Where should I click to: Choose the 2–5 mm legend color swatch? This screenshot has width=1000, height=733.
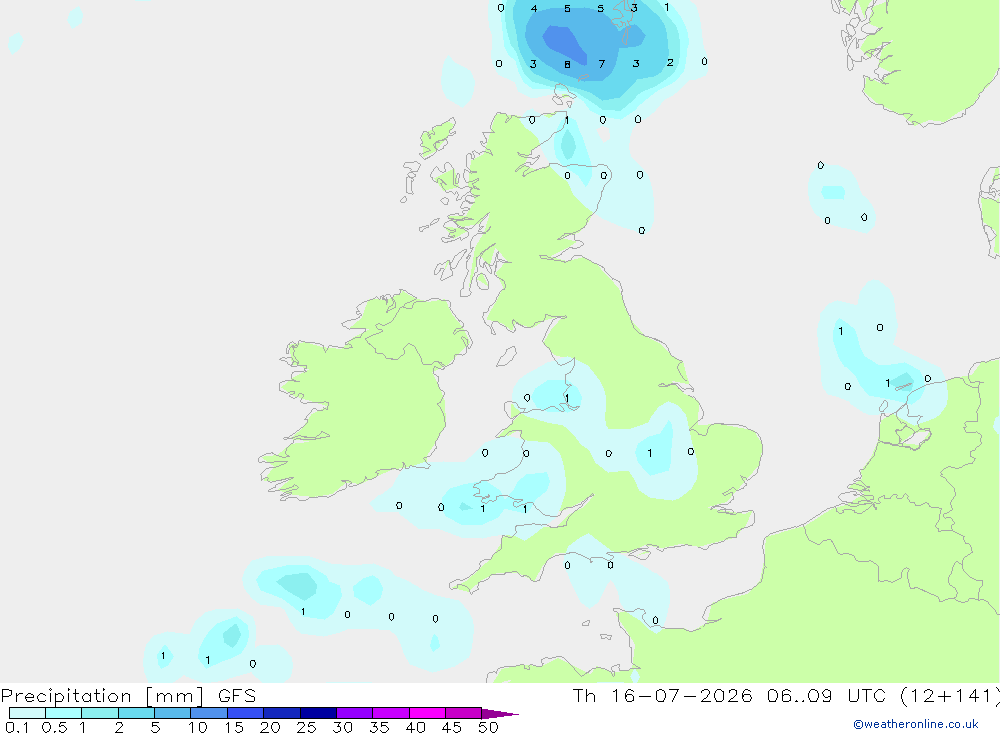coord(136,713)
